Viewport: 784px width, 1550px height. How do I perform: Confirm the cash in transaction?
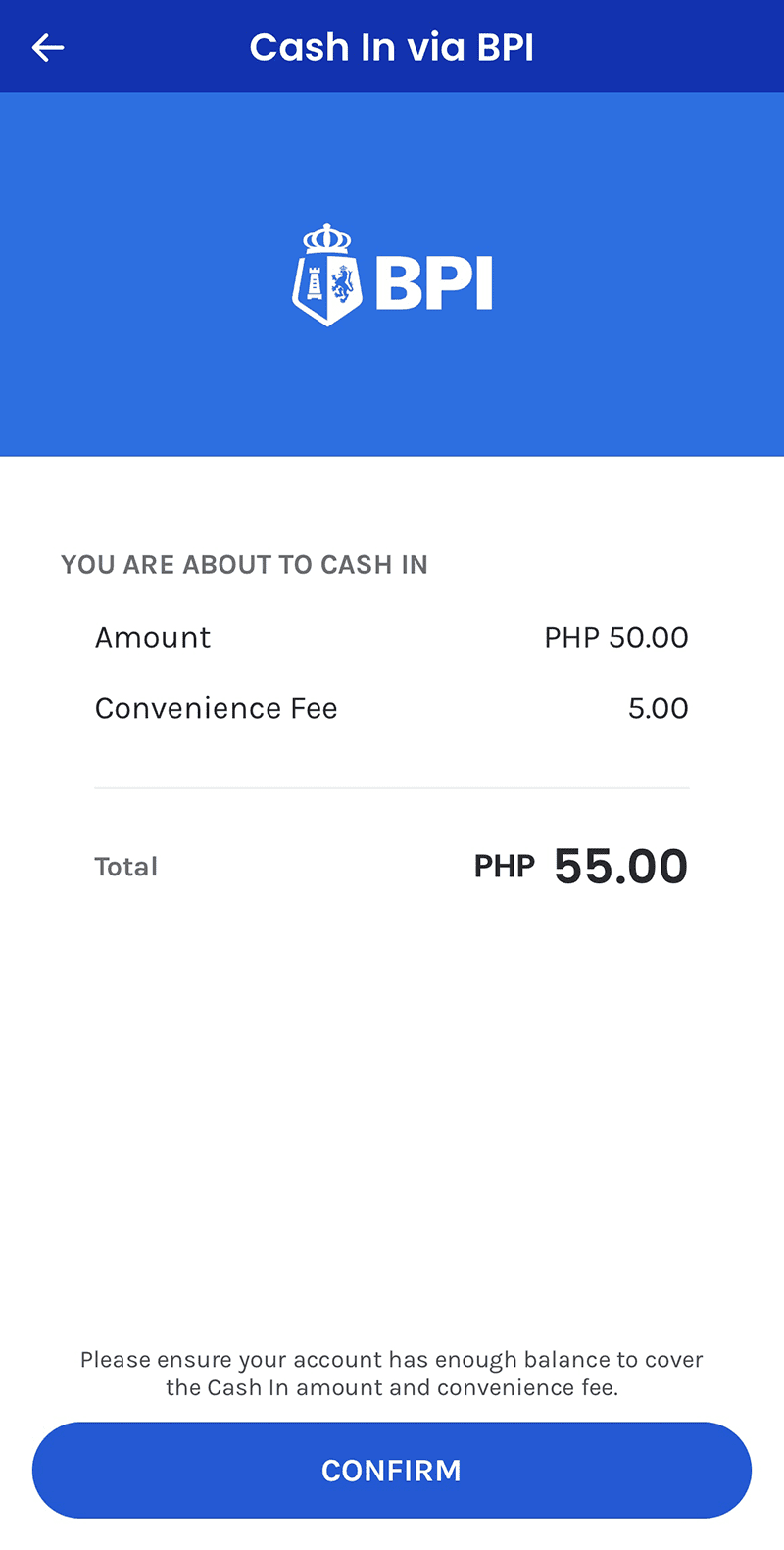[392, 1470]
